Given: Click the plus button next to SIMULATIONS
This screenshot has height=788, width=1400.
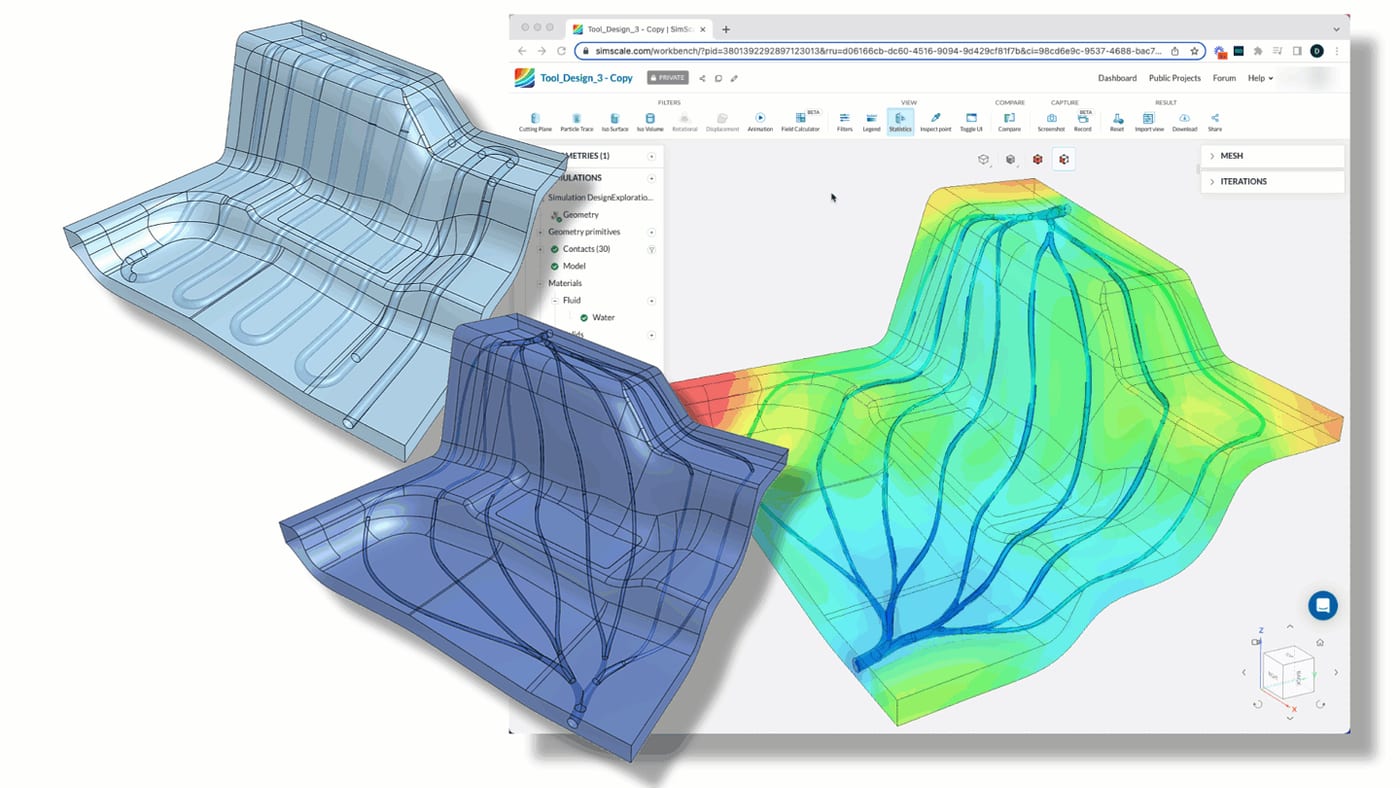Looking at the screenshot, I should click(652, 178).
